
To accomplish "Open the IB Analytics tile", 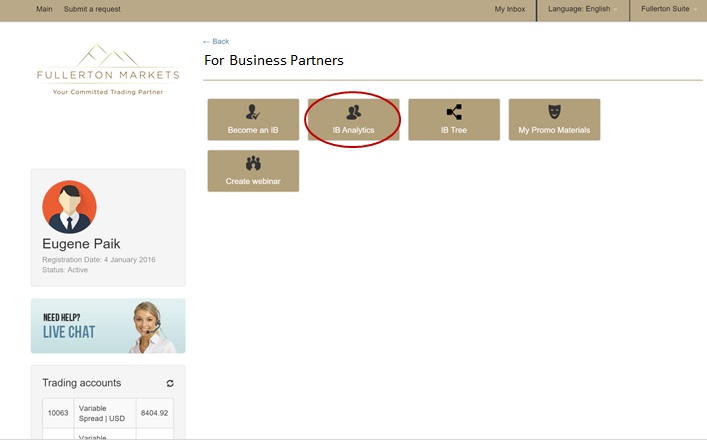I will coord(354,119).
